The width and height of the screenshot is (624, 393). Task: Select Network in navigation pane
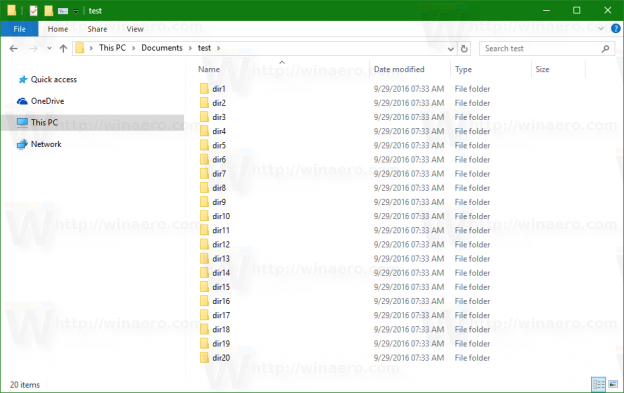(x=46, y=144)
